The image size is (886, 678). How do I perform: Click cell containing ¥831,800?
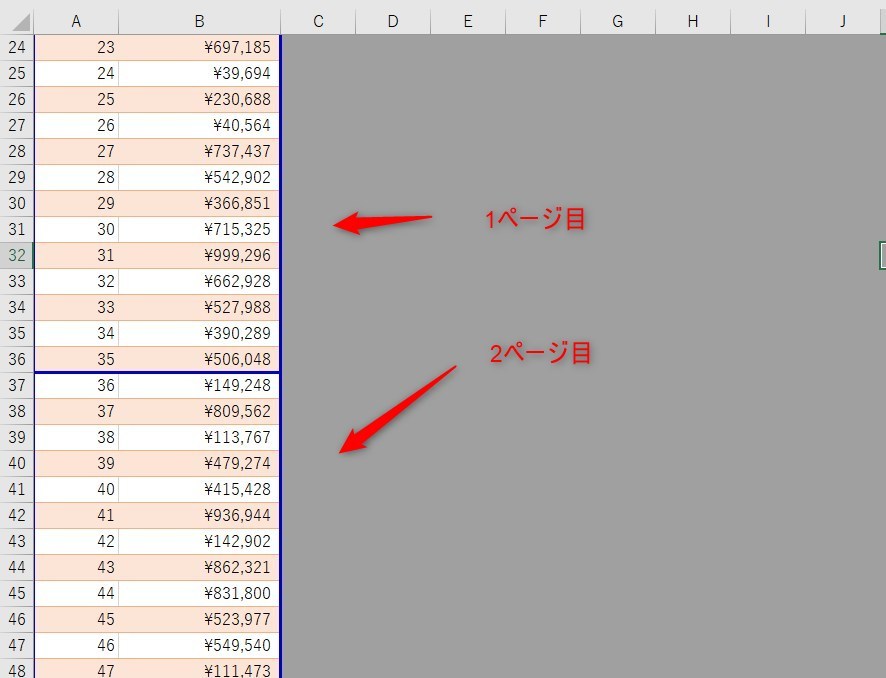199,593
